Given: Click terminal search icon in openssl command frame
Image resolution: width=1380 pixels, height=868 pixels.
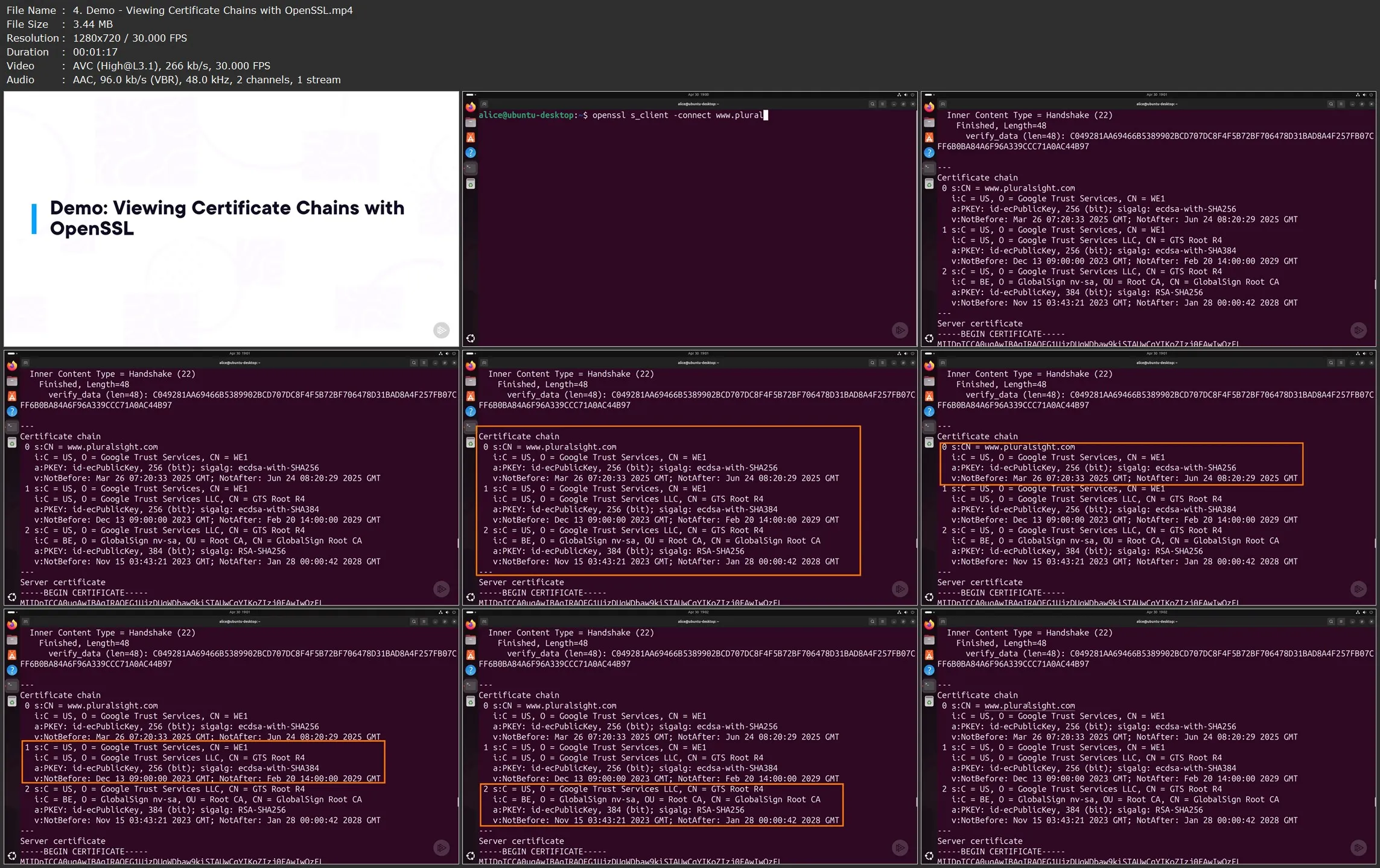Looking at the screenshot, I should coord(873,104).
